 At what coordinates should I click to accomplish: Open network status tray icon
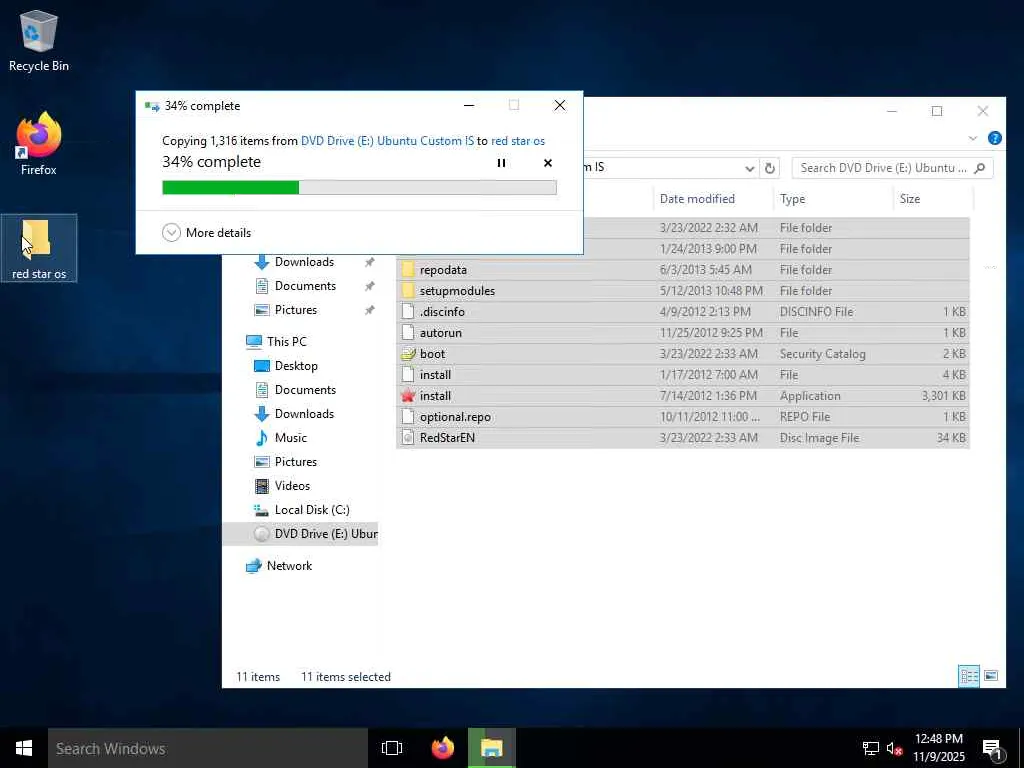pyautogui.click(x=871, y=748)
